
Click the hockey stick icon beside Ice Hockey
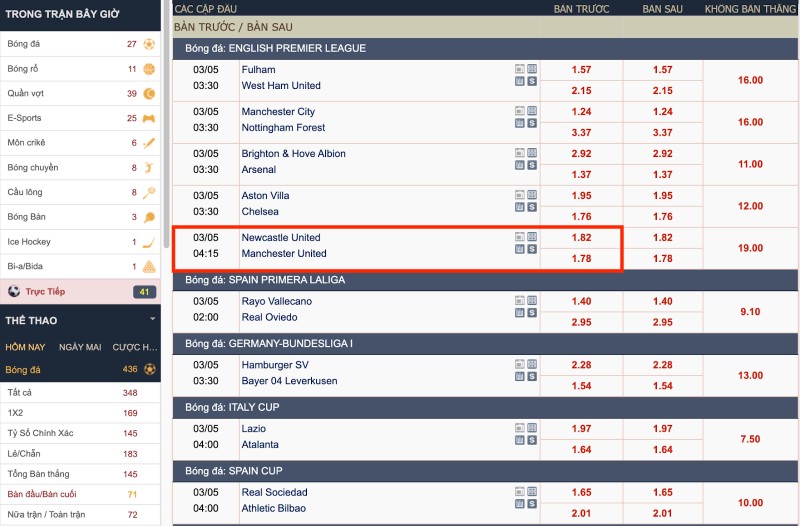149,242
